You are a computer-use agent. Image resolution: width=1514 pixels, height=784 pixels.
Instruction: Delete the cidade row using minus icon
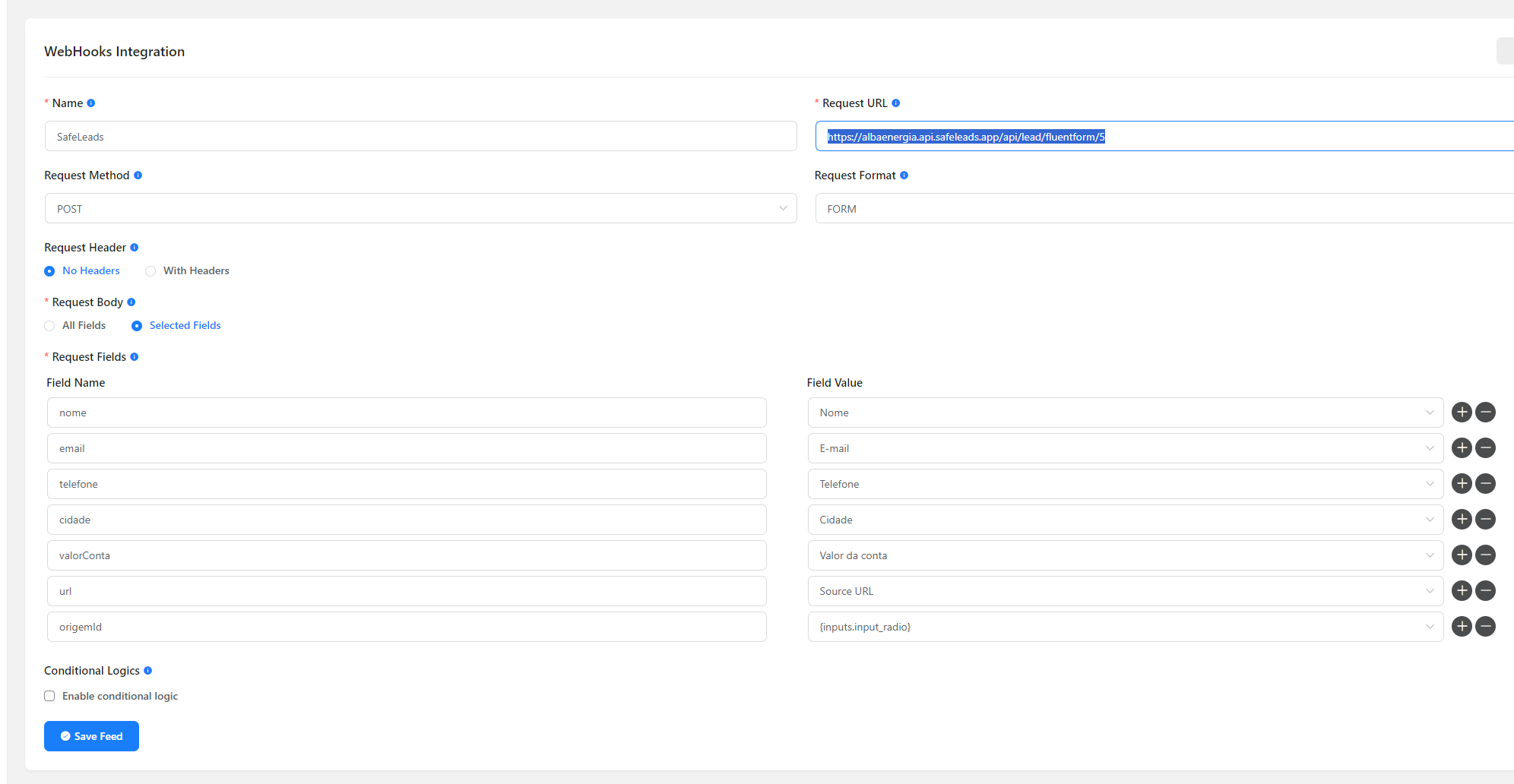1485,520
